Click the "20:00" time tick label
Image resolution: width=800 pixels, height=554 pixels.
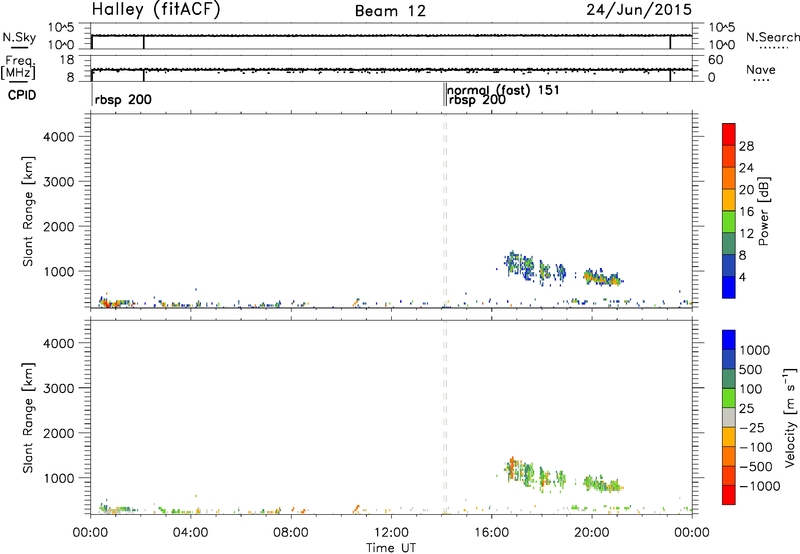[592, 533]
